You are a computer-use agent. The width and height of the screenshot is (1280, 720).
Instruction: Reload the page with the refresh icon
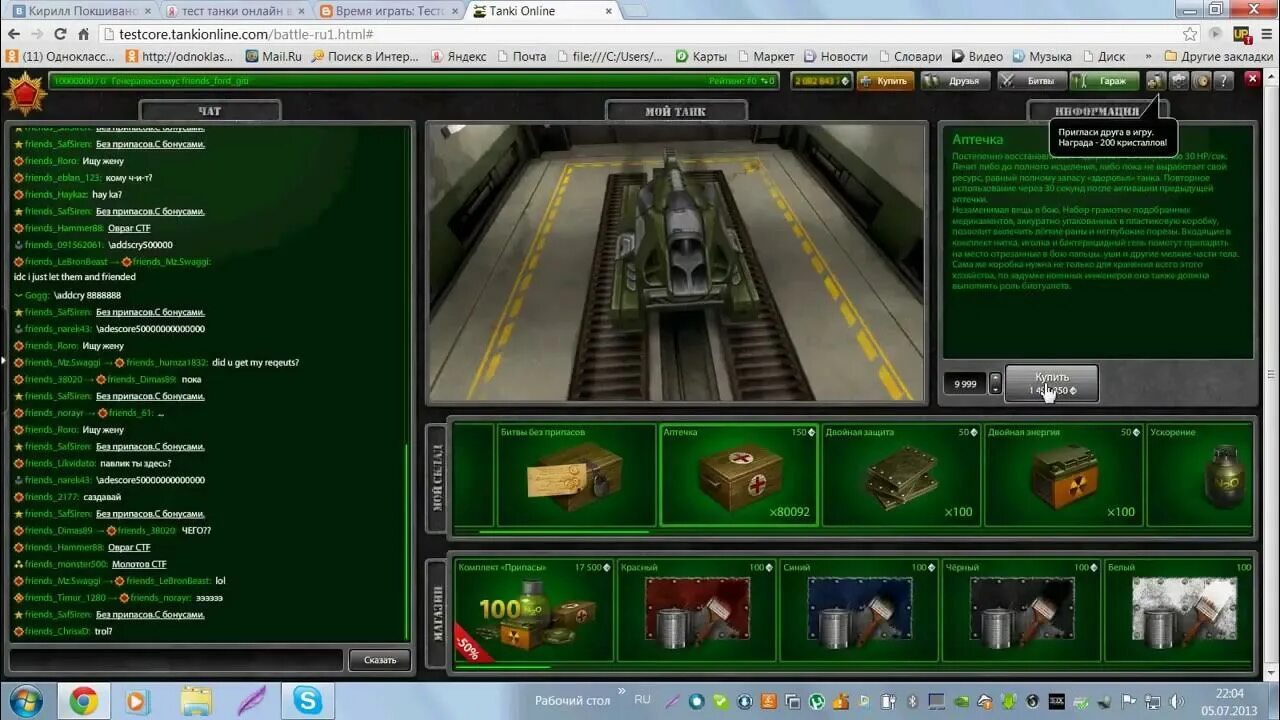click(60, 34)
